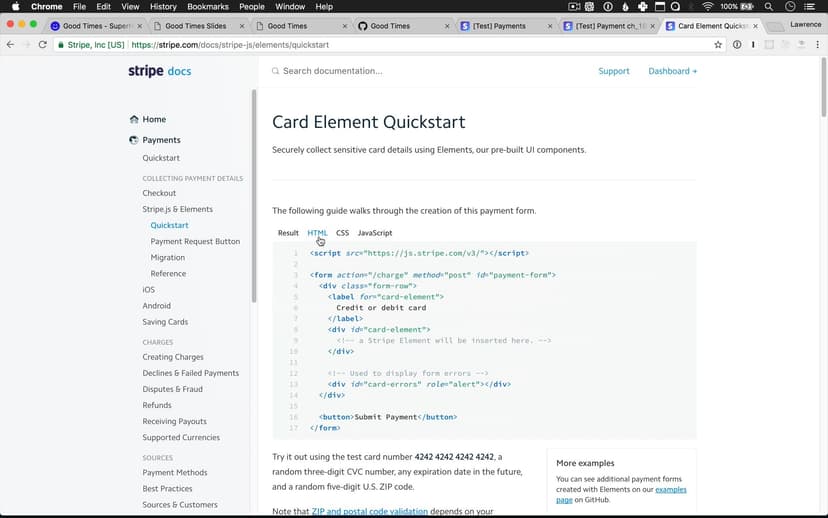Open the Bookmarks menu

[207, 7]
